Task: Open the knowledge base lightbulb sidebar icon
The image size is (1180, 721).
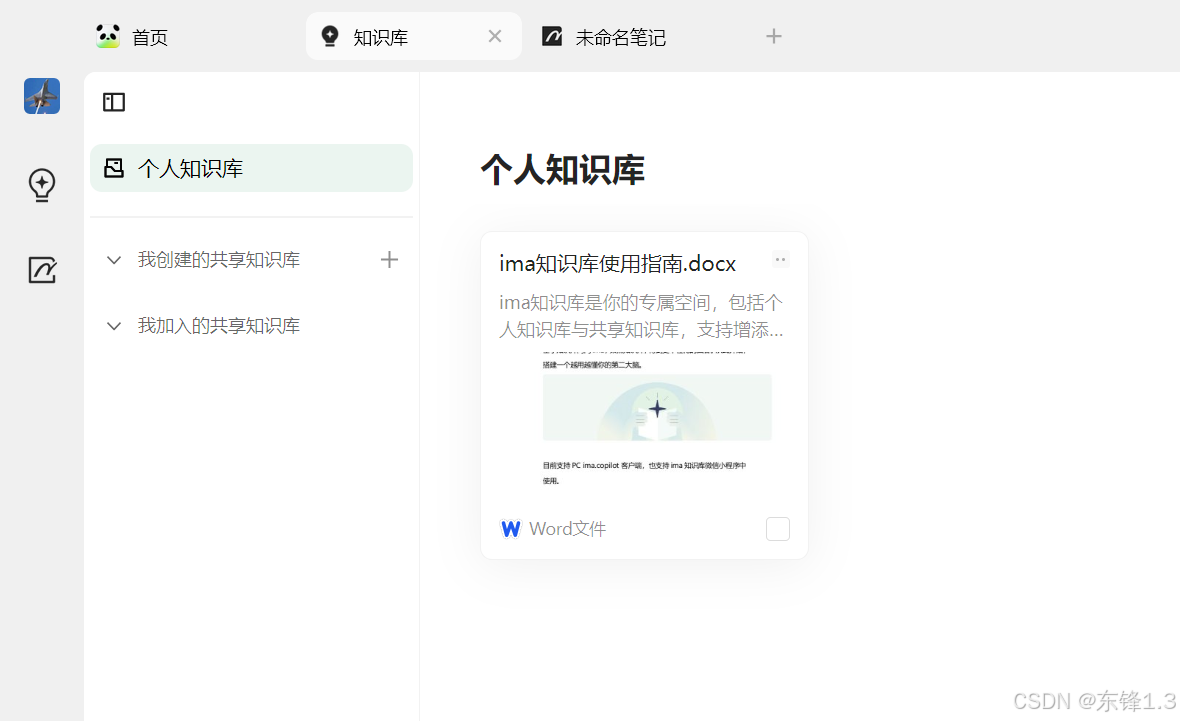Action: coord(42,184)
